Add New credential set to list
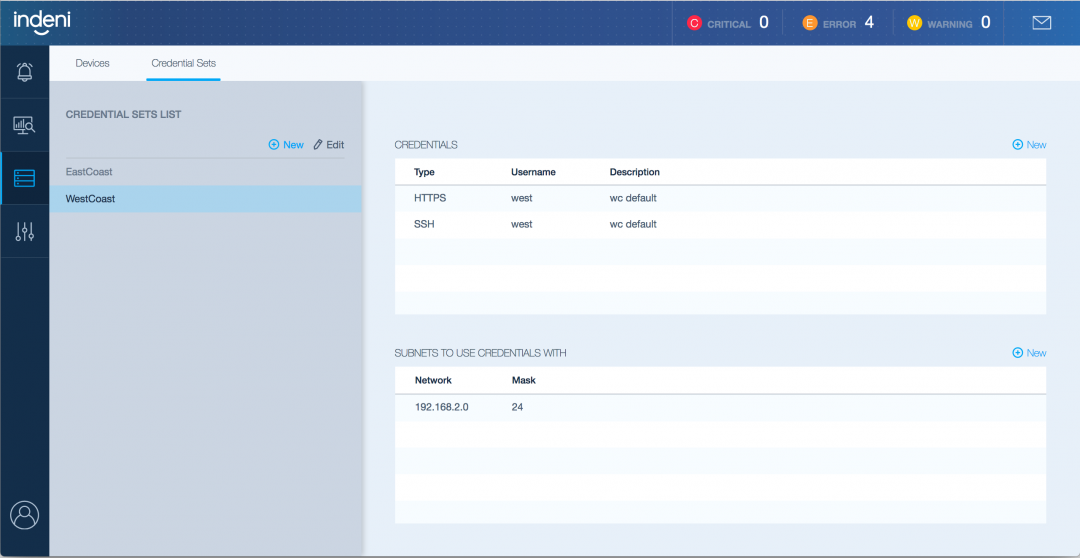 pyautogui.click(x=286, y=145)
